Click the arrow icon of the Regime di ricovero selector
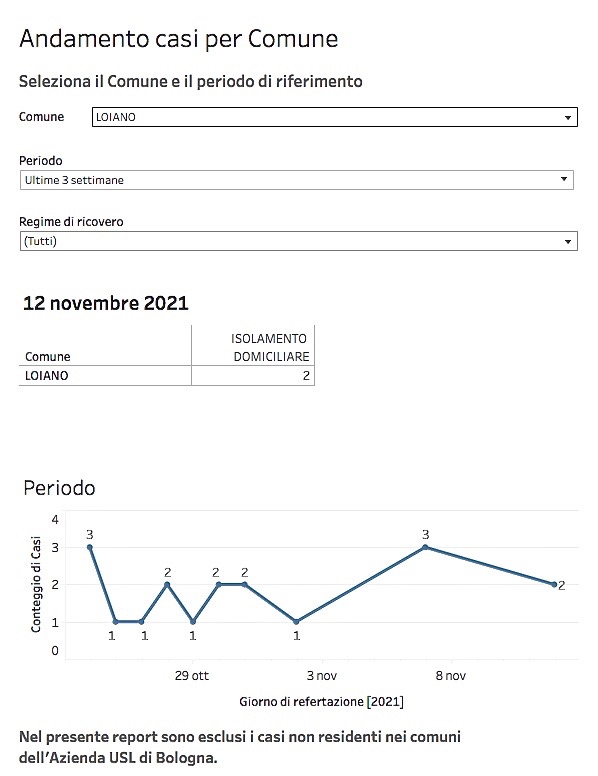This screenshot has height=776, width=598. pos(568,242)
